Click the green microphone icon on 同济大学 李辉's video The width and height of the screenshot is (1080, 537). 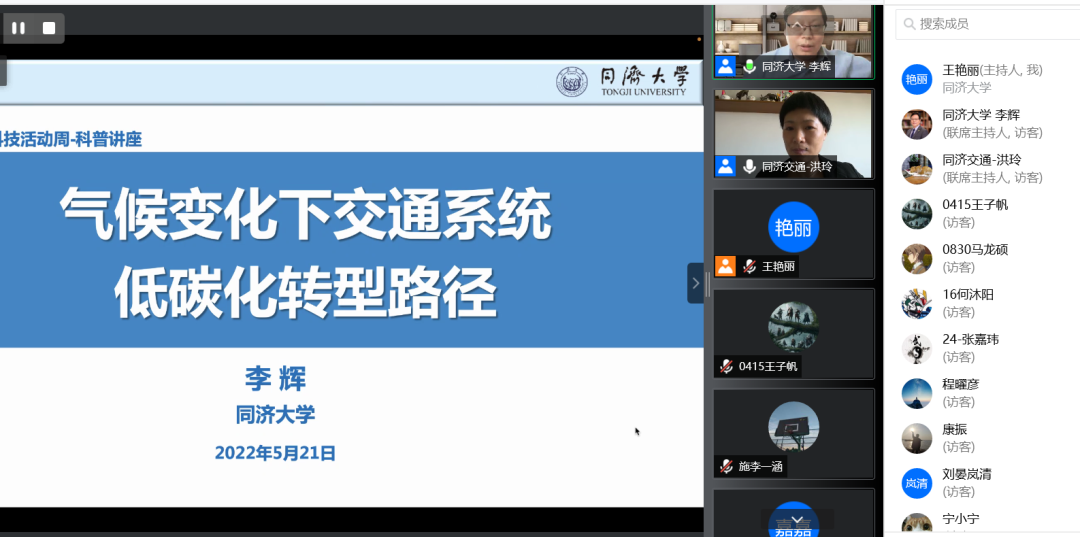[x=749, y=67]
